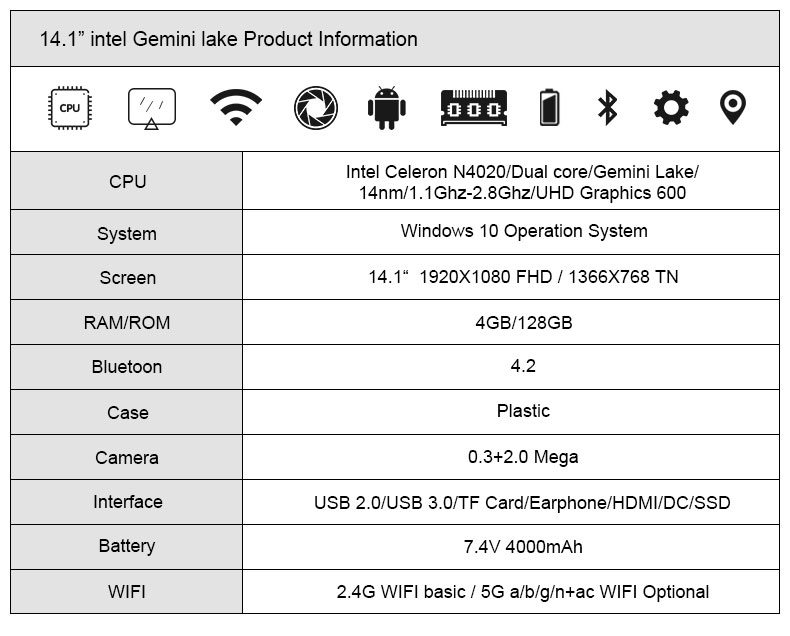Screen dimensions: 790x636
Task: Click the battery icon
Action: [x=549, y=107]
